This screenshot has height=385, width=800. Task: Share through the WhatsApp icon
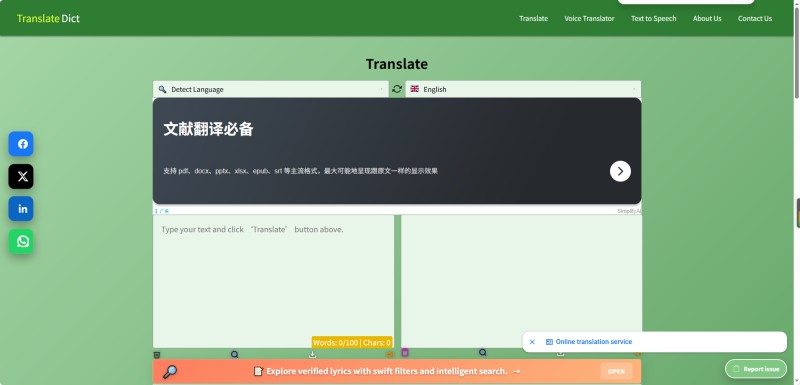[21, 241]
